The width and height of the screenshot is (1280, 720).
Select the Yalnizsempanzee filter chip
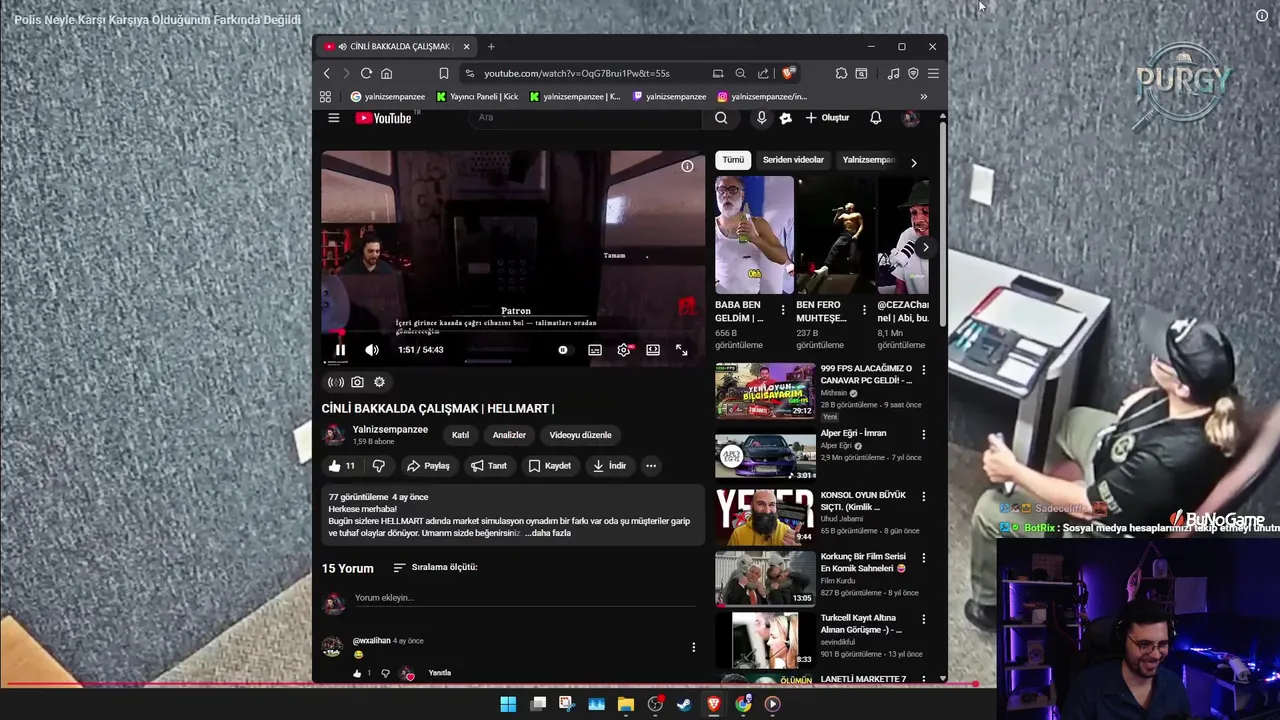click(x=867, y=160)
